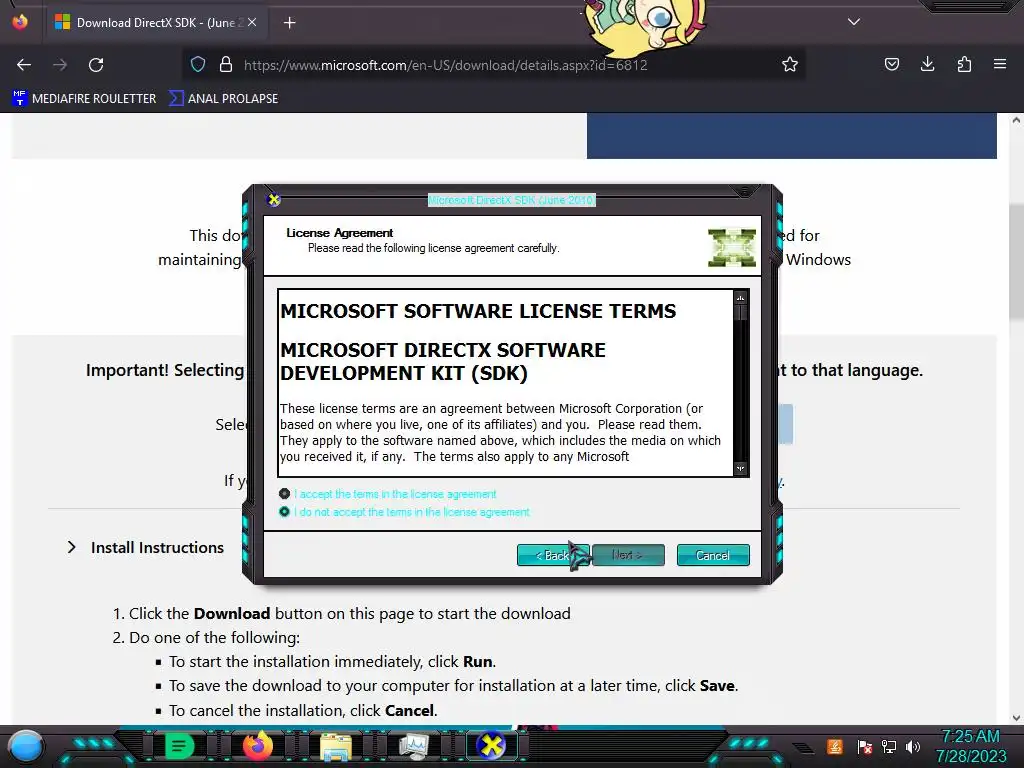1024x768 pixels.
Task: Click the Firefox logo in the title bar
Action: 20,22
